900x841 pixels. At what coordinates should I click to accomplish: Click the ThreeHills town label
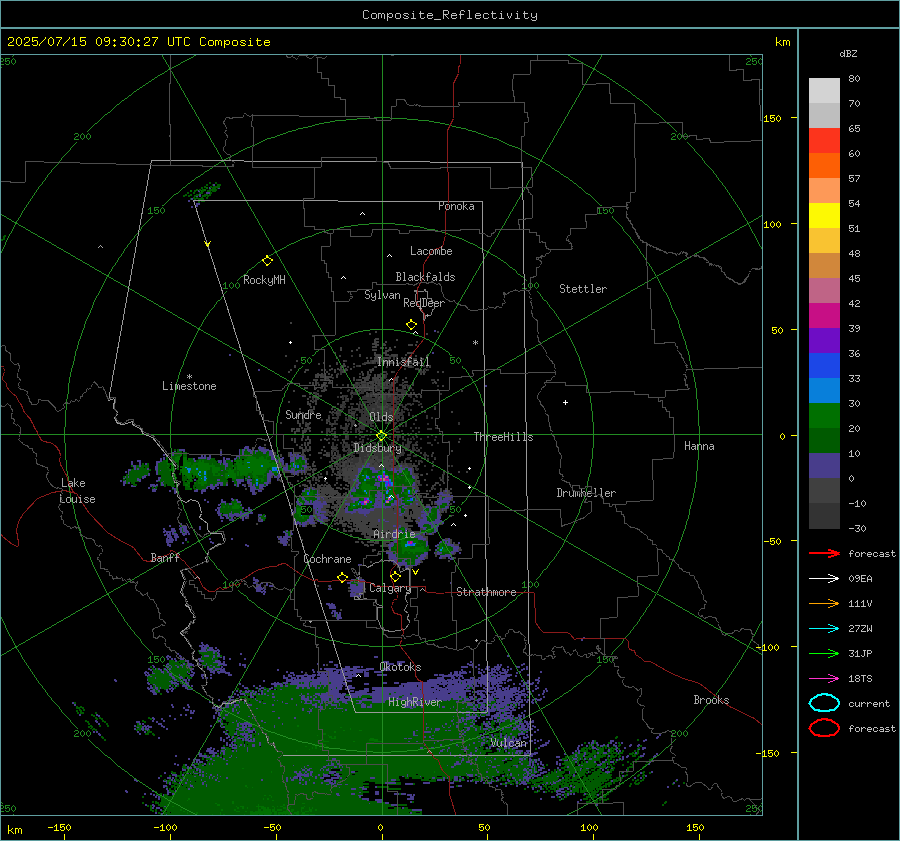(503, 437)
